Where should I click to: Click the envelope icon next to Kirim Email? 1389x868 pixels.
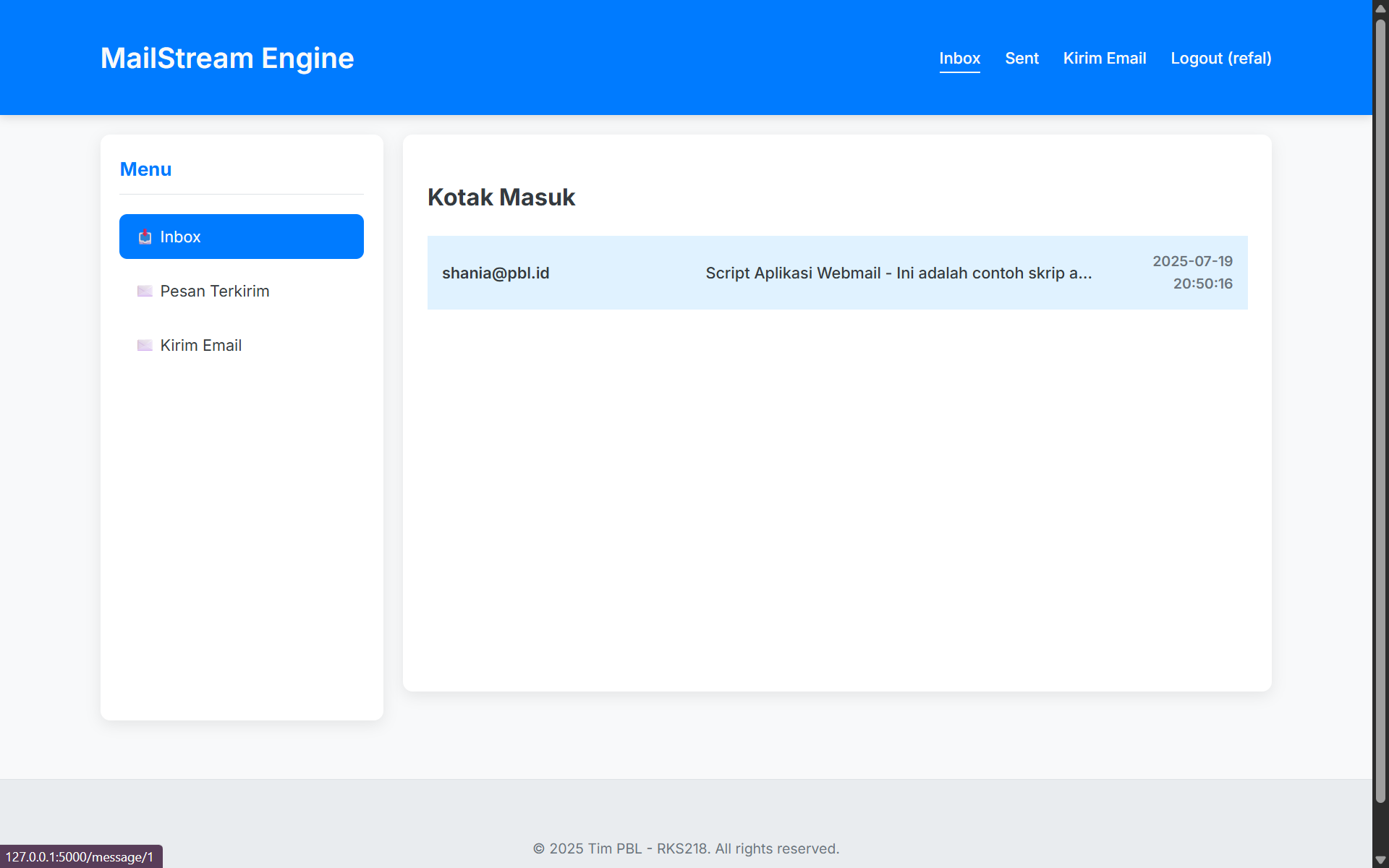(x=145, y=345)
